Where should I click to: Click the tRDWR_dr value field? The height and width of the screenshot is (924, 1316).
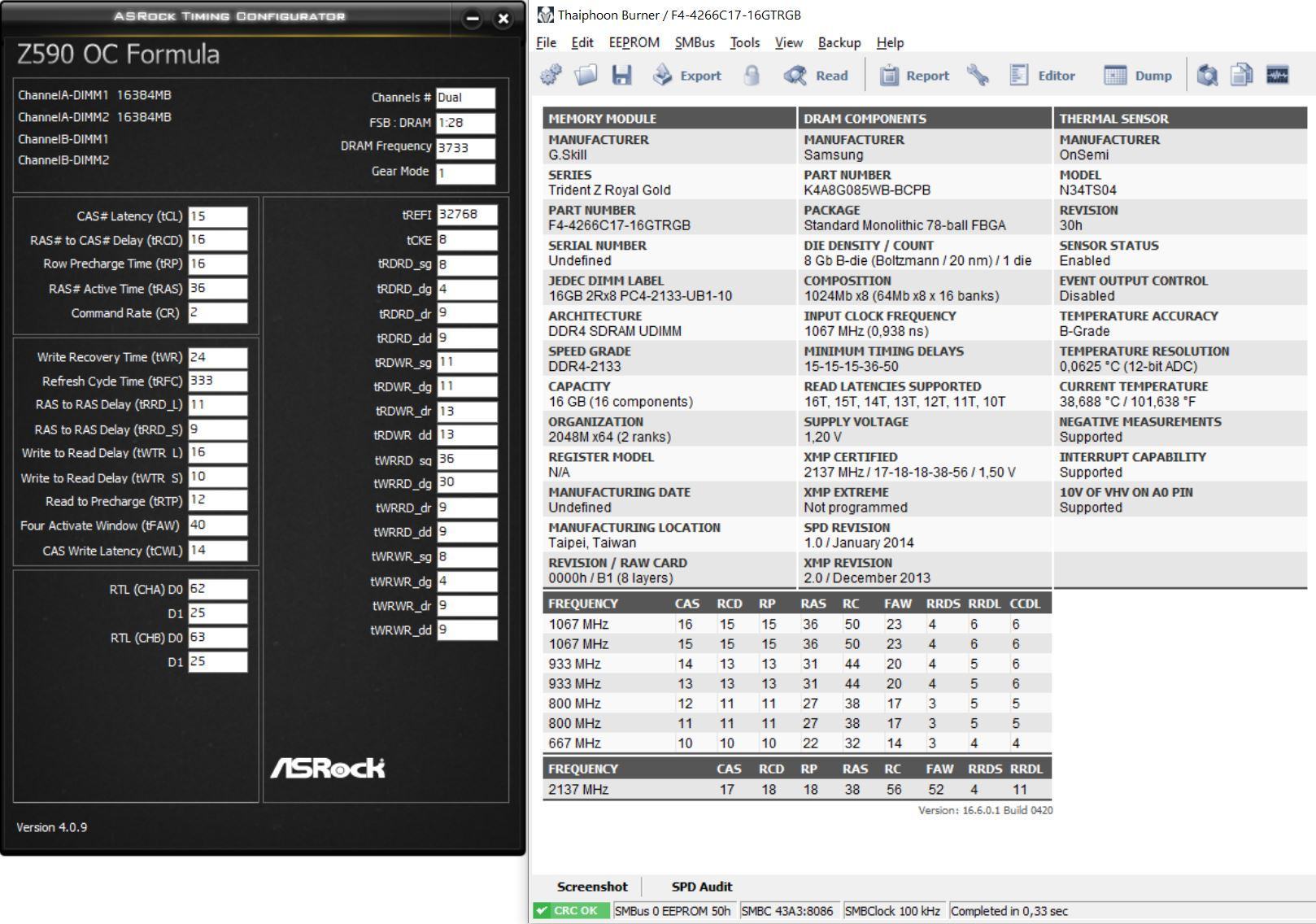[467, 411]
